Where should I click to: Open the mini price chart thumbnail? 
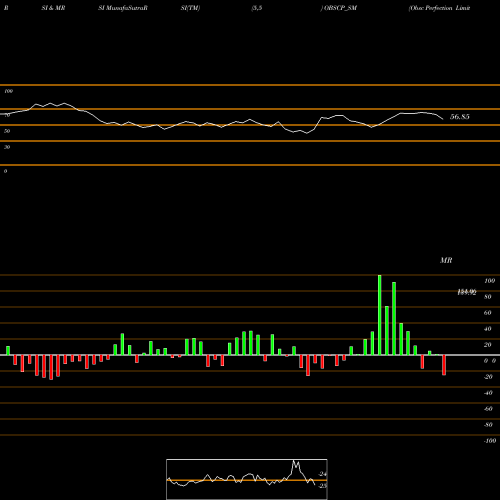(x=247, y=479)
